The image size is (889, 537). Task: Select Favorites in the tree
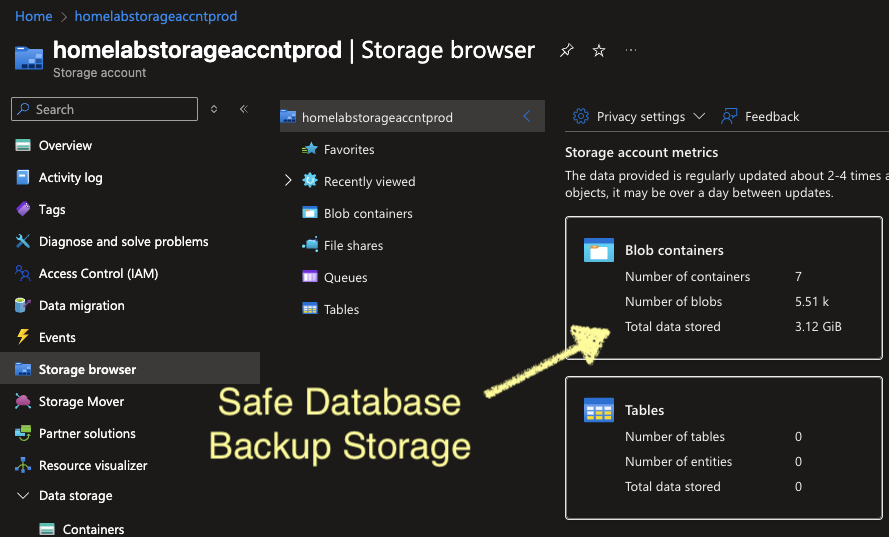click(349, 149)
